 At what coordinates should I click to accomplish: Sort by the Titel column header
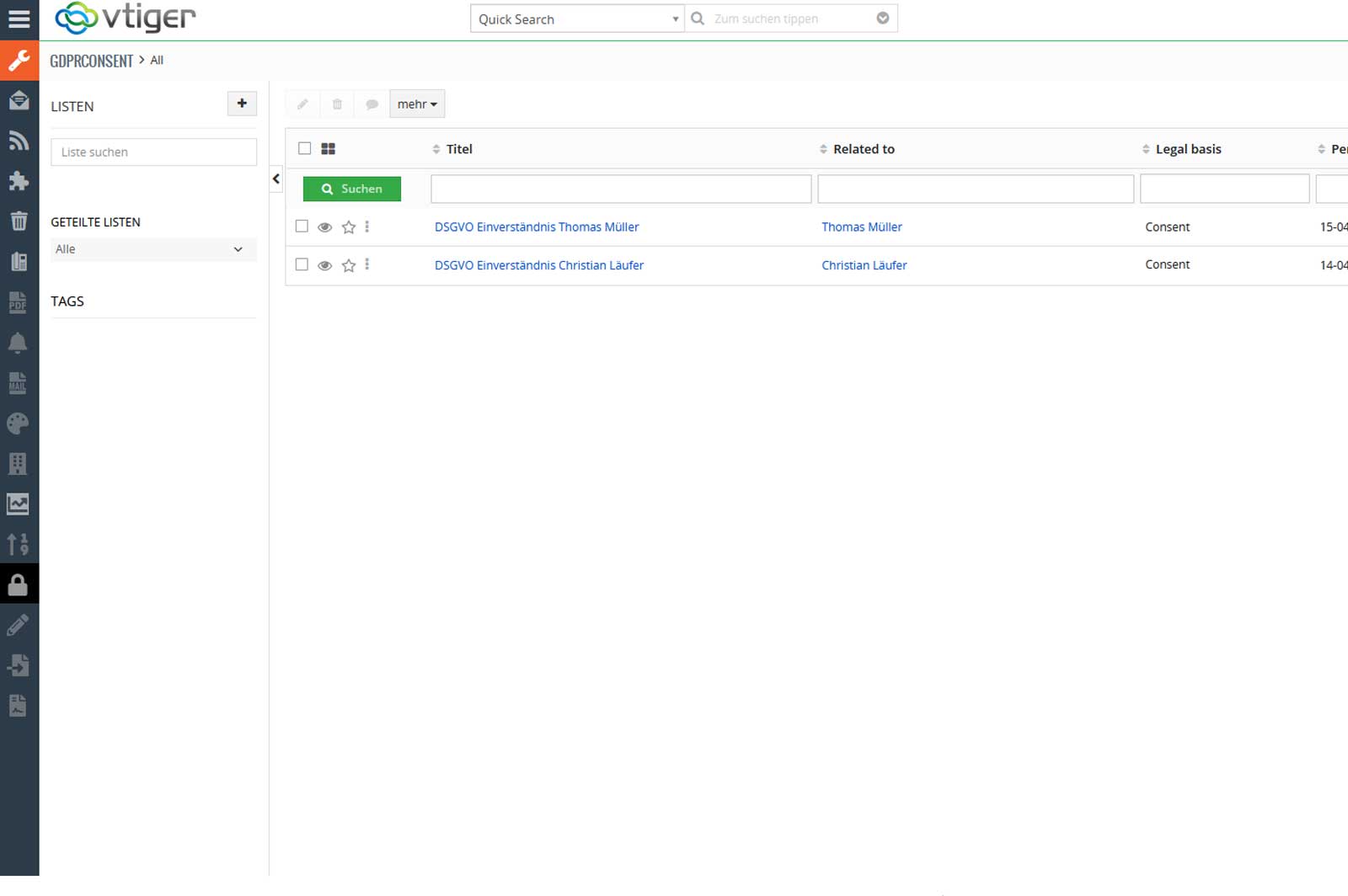[x=458, y=149]
